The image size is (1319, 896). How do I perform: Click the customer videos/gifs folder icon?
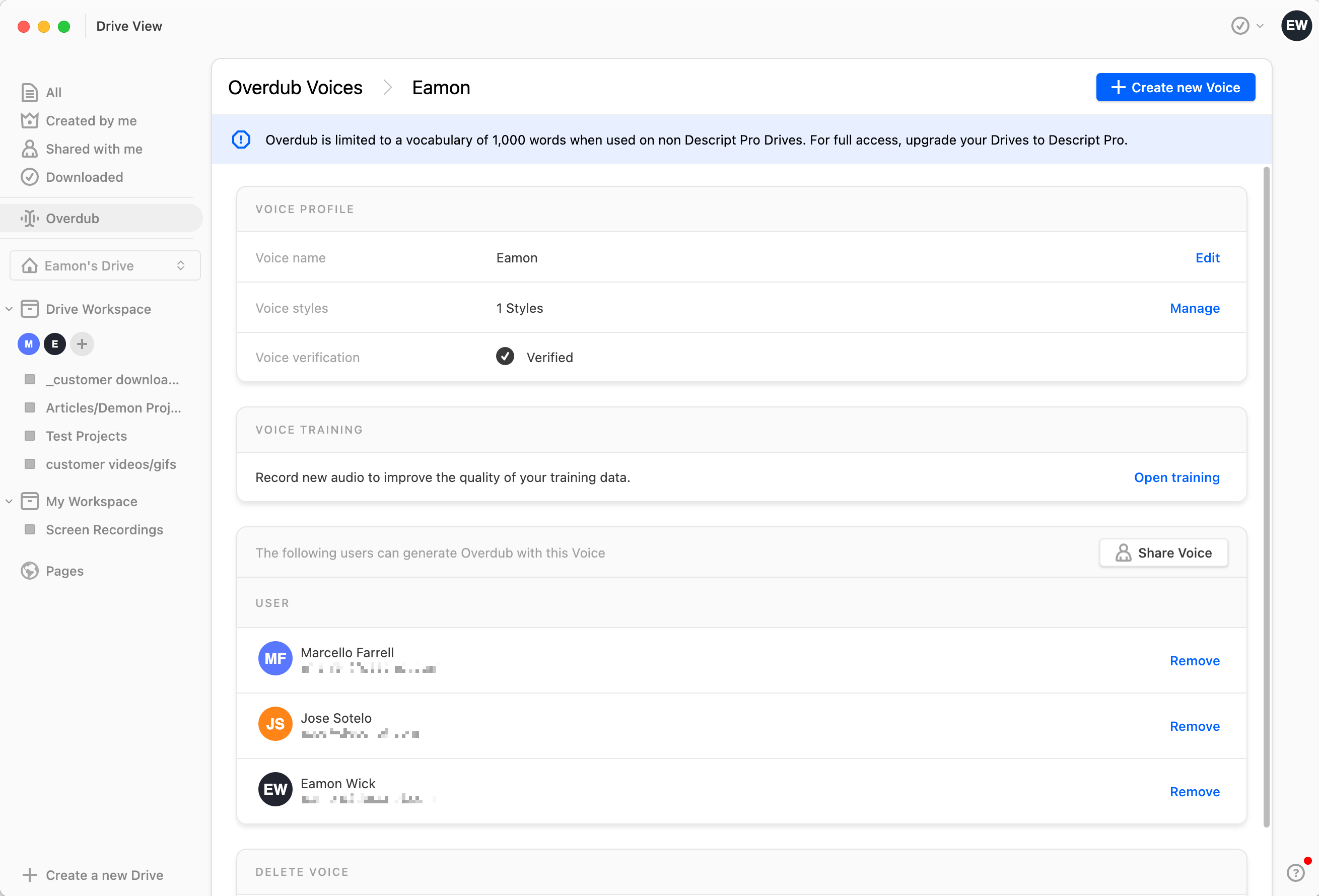pyautogui.click(x=30, y=463)
